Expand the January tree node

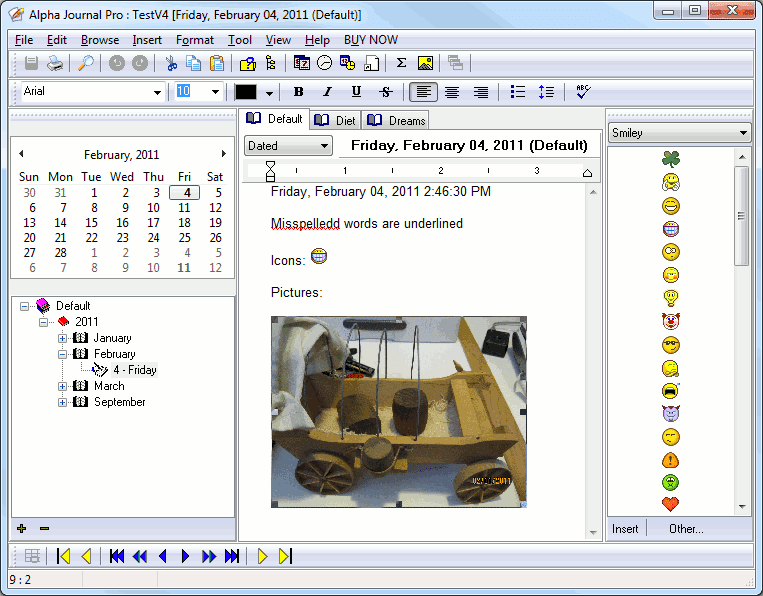click(x=63, y=338)
